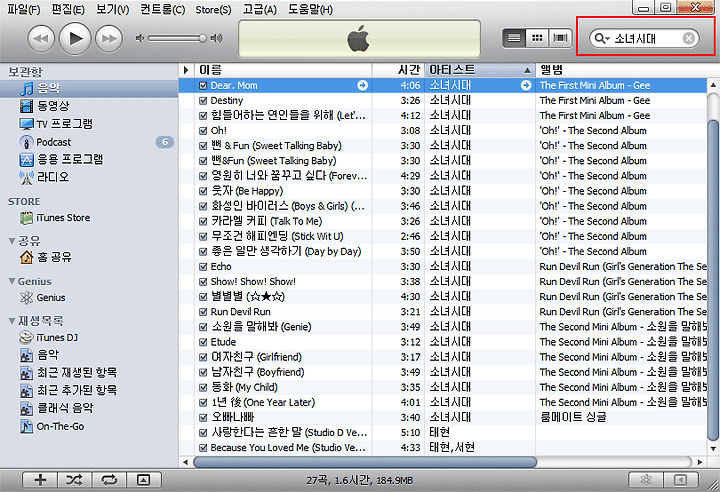Reverse sort order on 아티스트 column
The height and width of the screenshot is (492, 720).
tap(480, 70)
